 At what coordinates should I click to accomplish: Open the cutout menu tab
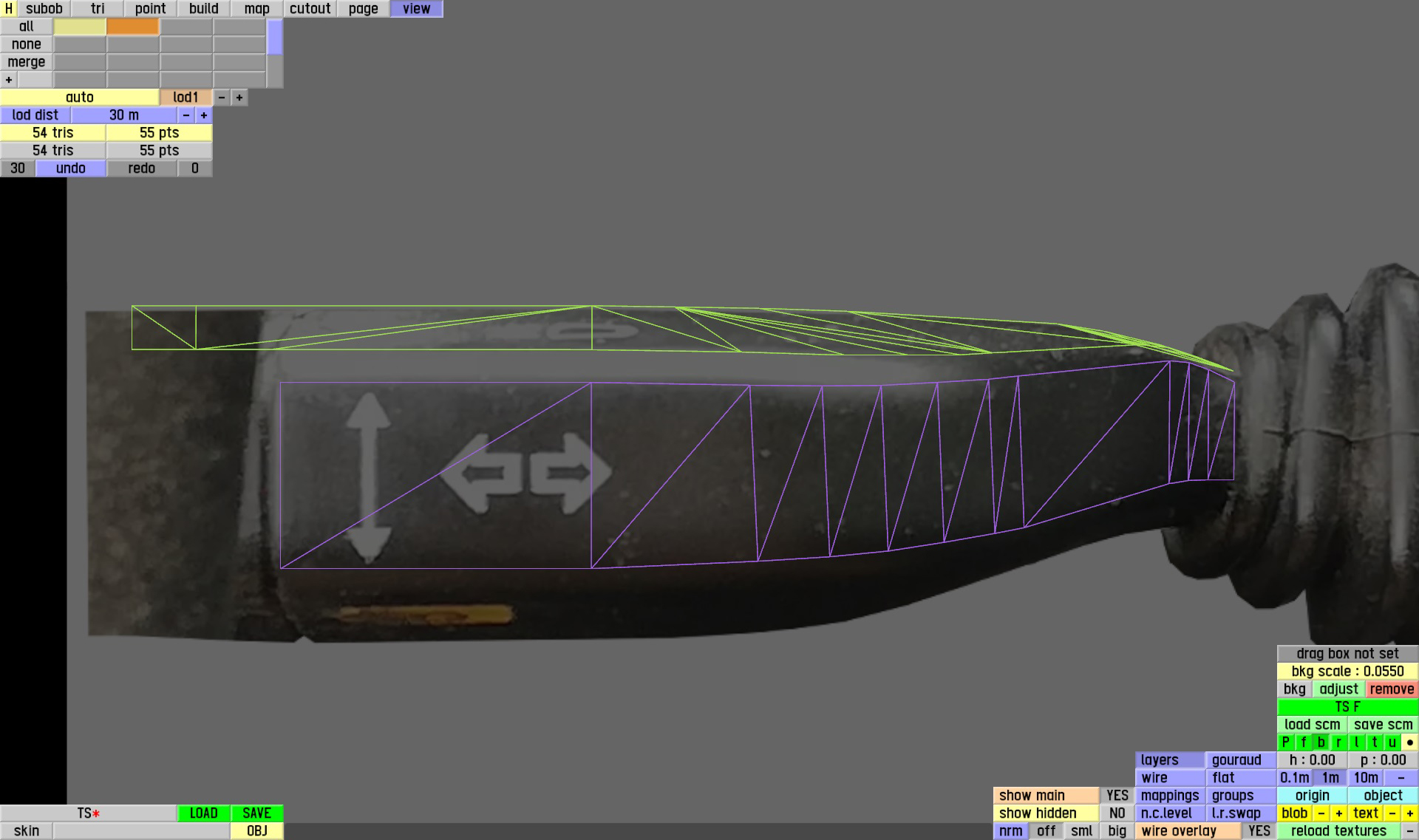(x=310, y=9)
